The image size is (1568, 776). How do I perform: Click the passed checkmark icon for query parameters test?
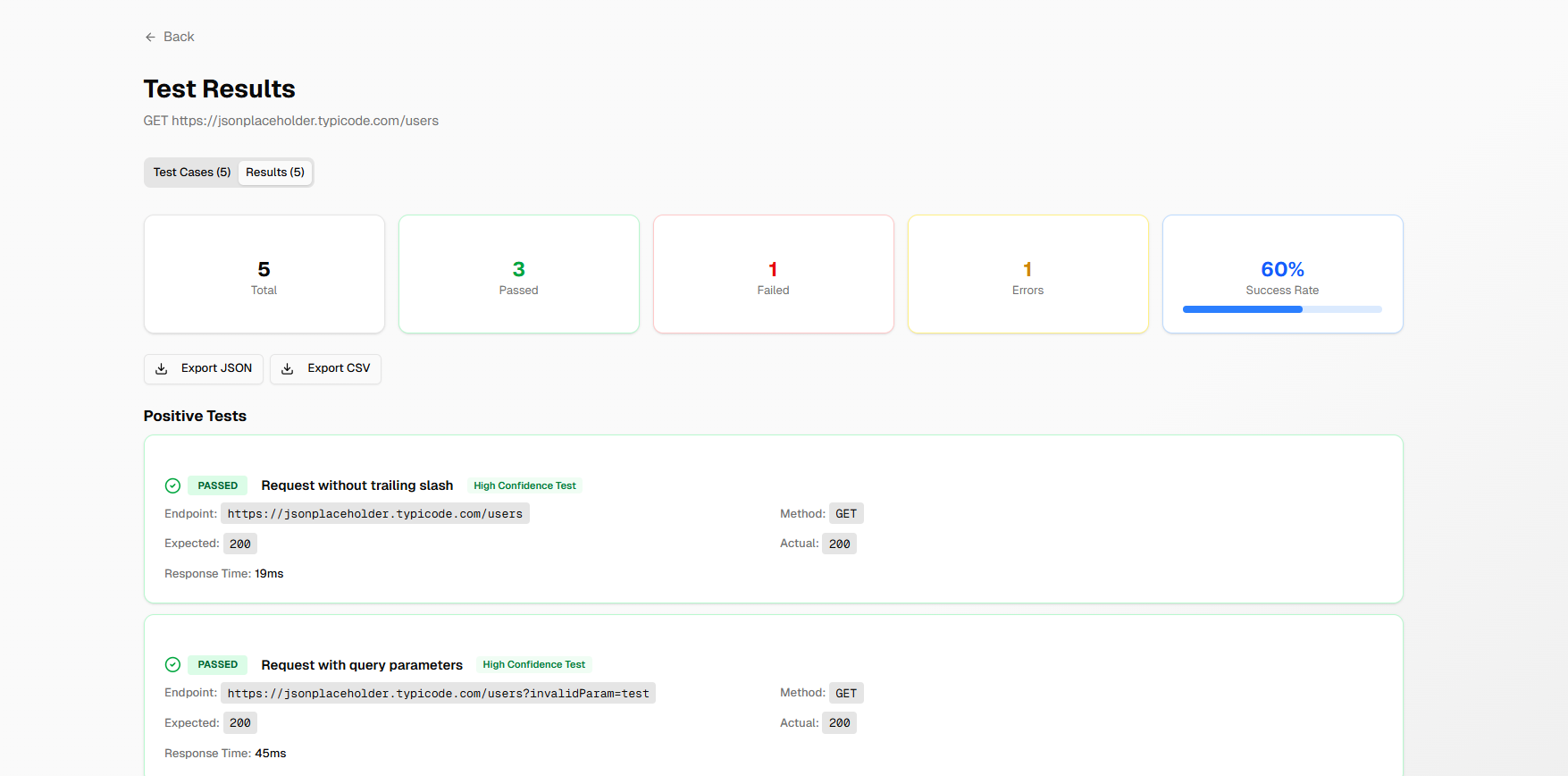click(x=173, y=664)
